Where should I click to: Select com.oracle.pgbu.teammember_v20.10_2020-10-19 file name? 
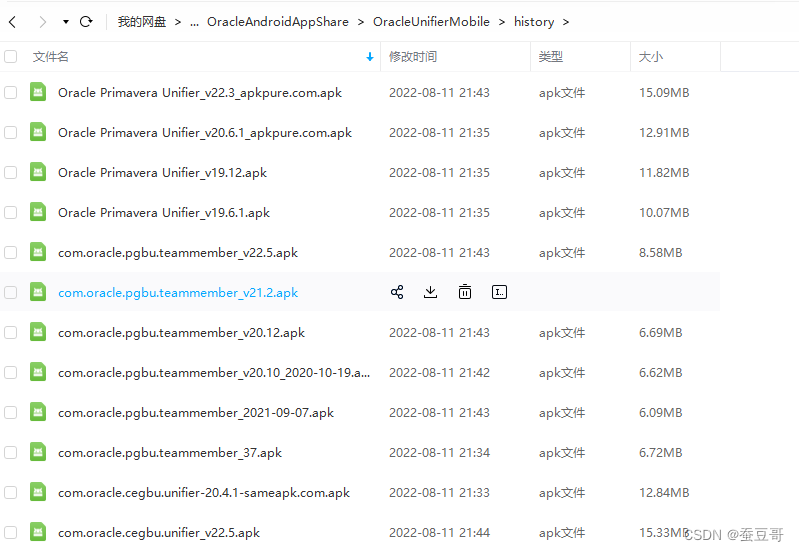214,373
